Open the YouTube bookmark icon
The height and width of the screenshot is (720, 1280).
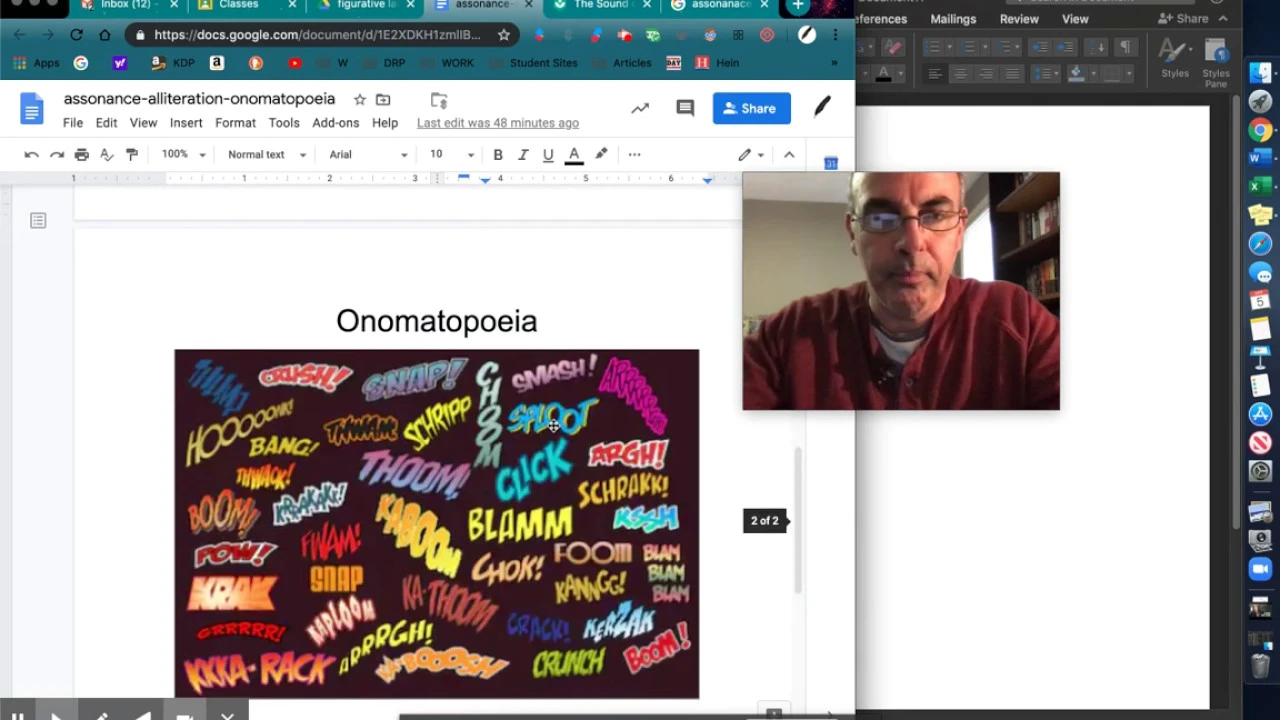pos(294,63)
